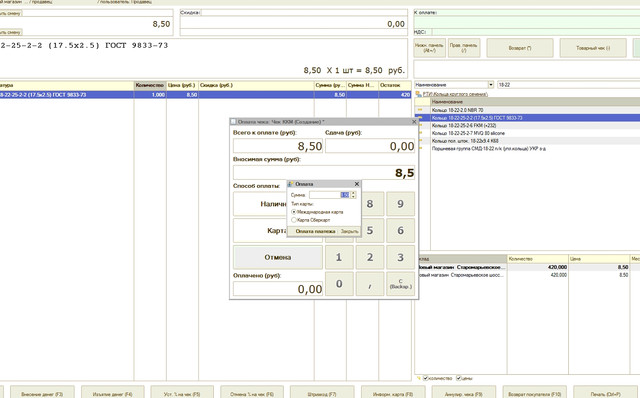This screenshot has height=398, width=640.
Task: Click the Наименование column header in the product list
Action: [535, 102]
